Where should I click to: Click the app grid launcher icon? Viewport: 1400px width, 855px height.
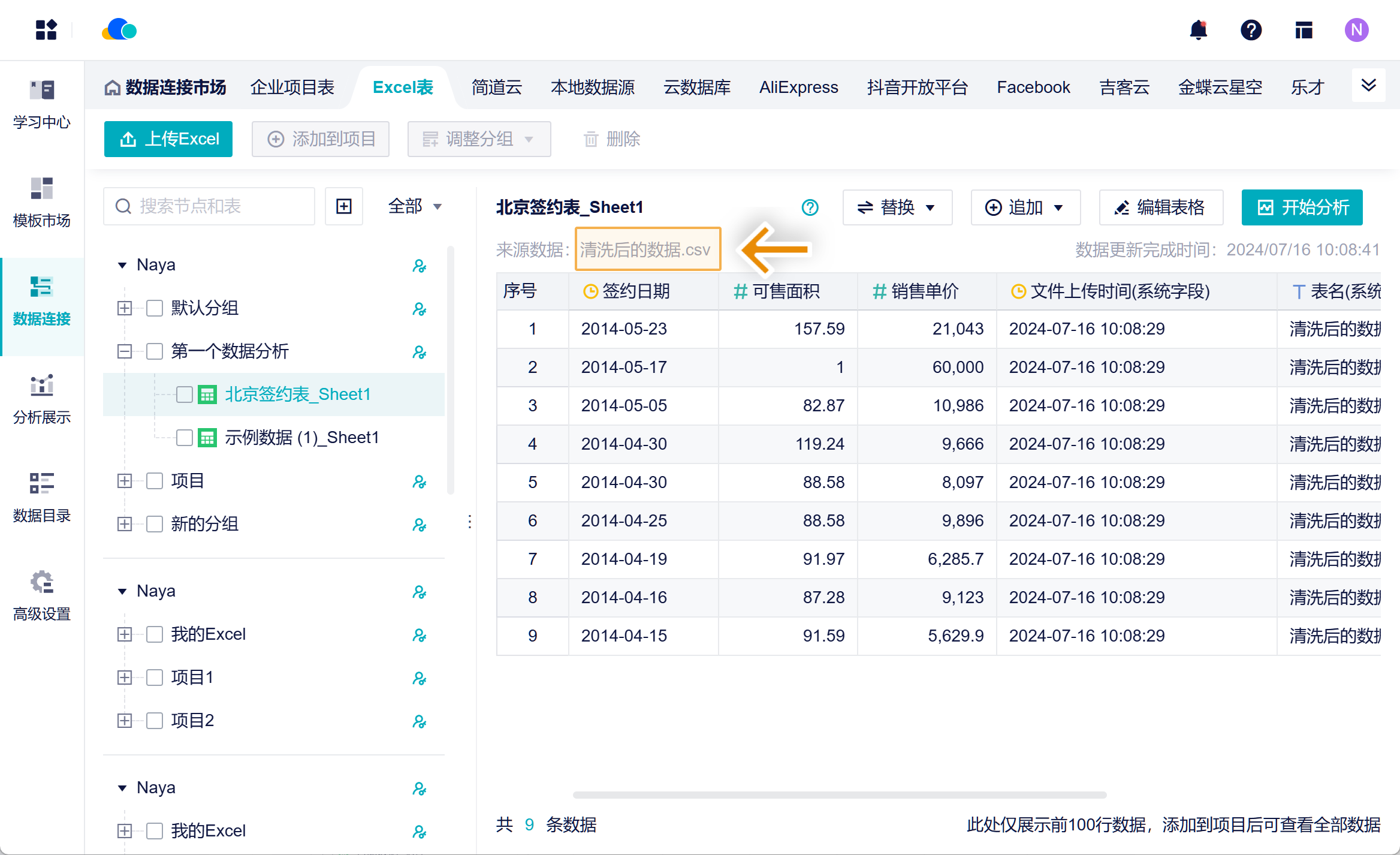pos(46,30)
